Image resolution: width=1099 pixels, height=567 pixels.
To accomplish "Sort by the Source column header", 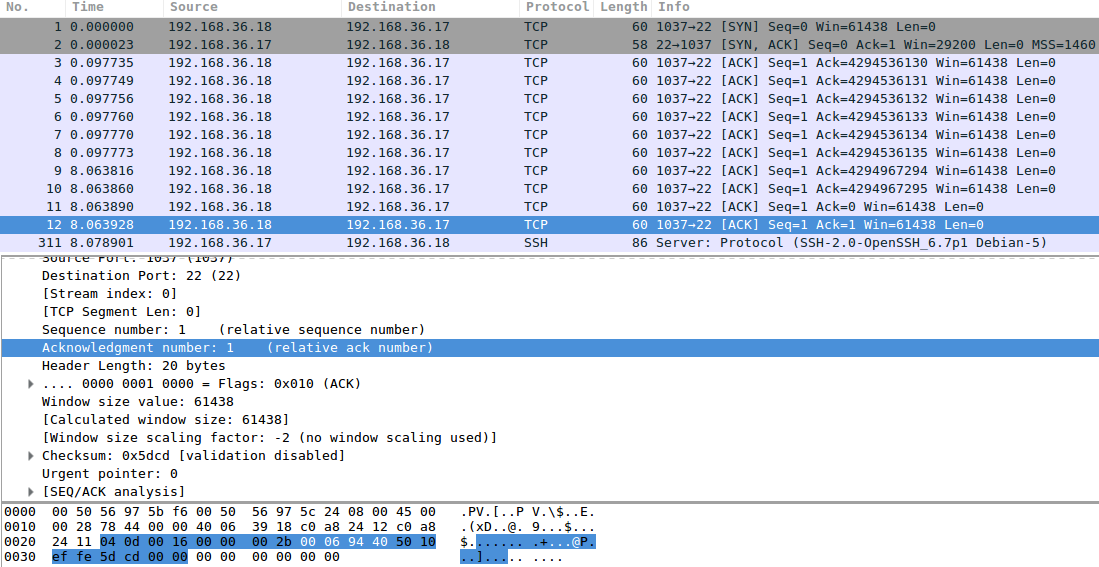I will [194, 7].
